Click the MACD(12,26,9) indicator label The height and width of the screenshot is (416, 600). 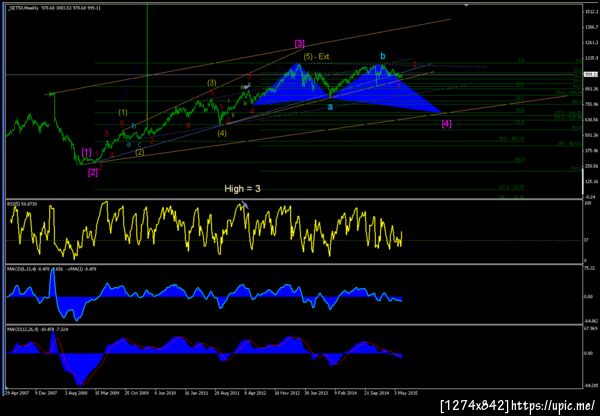[x=38, y=329]
